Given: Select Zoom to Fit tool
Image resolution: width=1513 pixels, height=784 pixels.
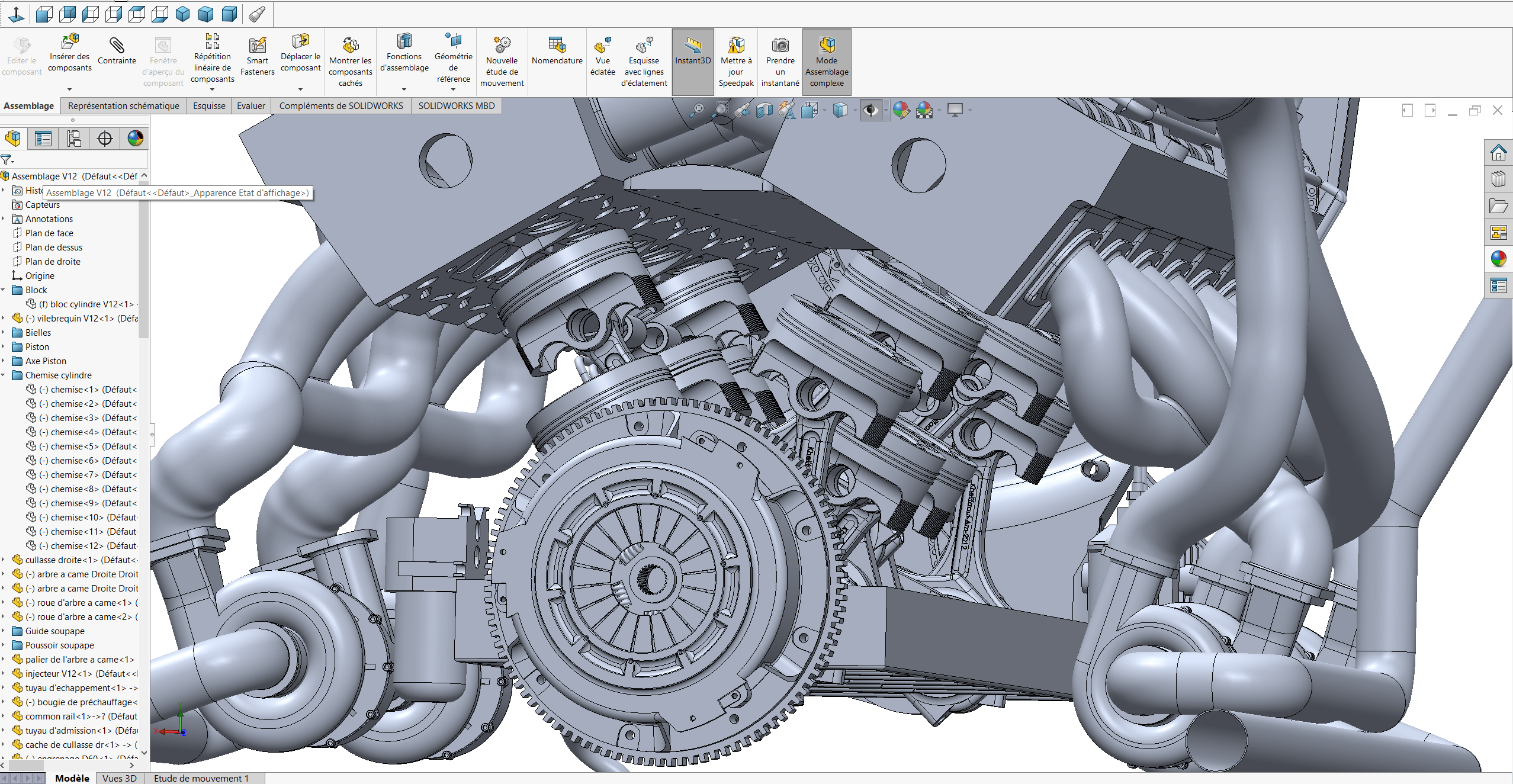Looking at the screenshot, I should 699,110.
